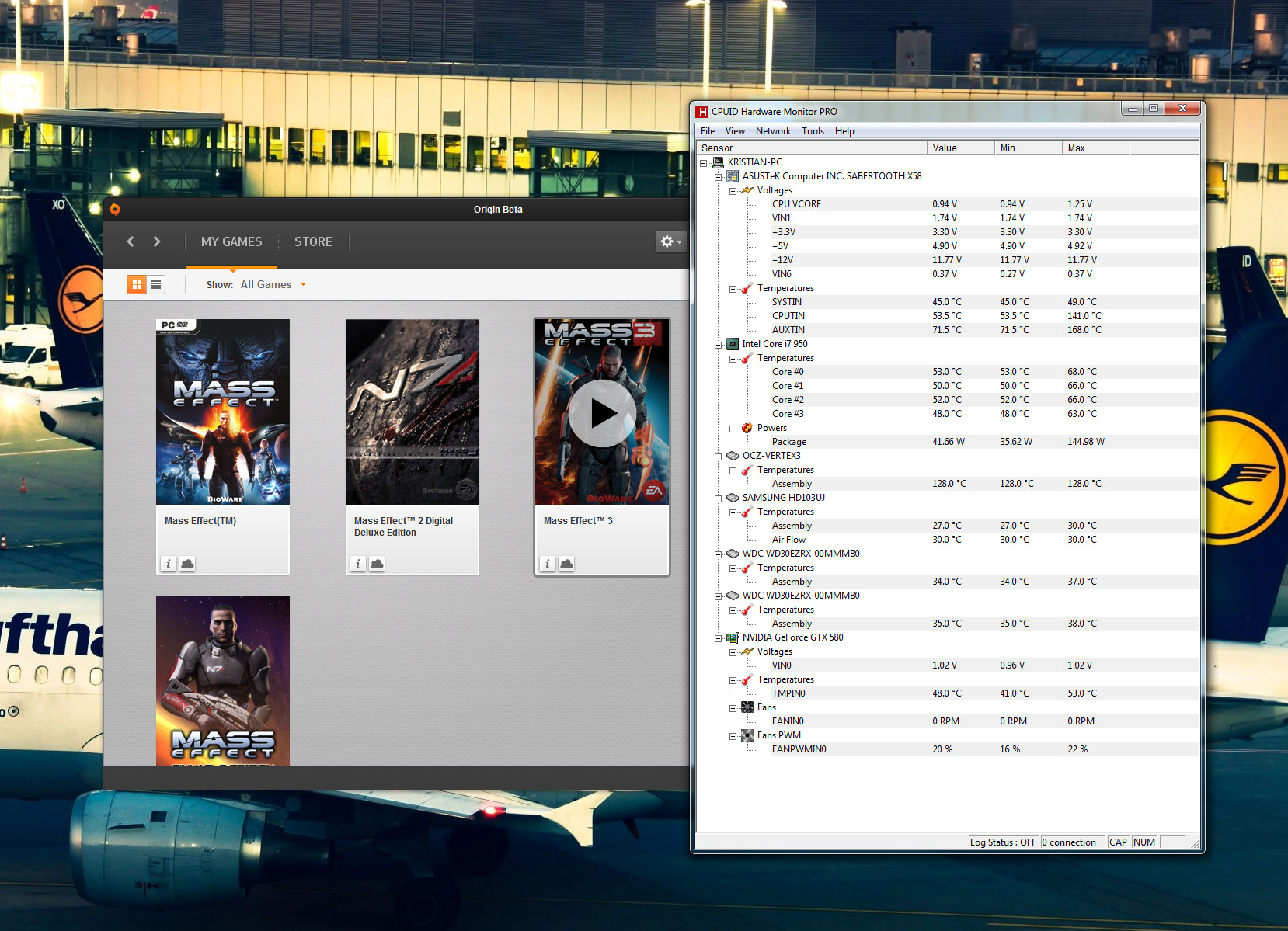The width and height of the screenshot is (1288, 931).
Task: Open info for Mass Effect 2 Digital Deluxe
Action: click(x=358, y=564)
